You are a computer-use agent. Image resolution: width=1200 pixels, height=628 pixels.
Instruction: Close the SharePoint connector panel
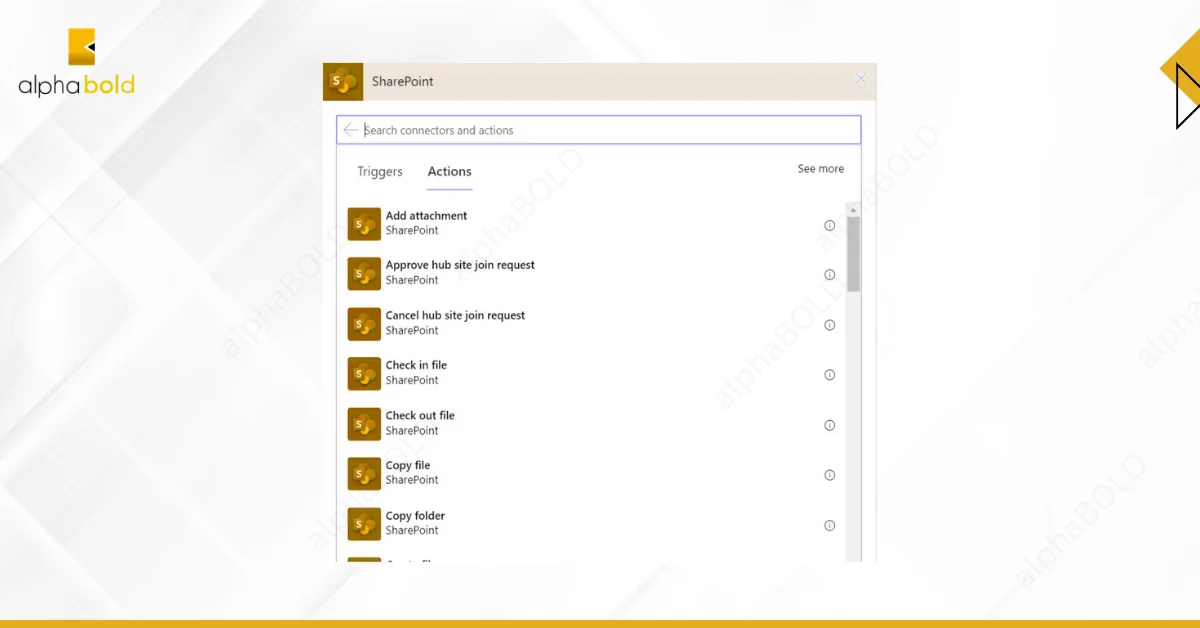(860, 79)
